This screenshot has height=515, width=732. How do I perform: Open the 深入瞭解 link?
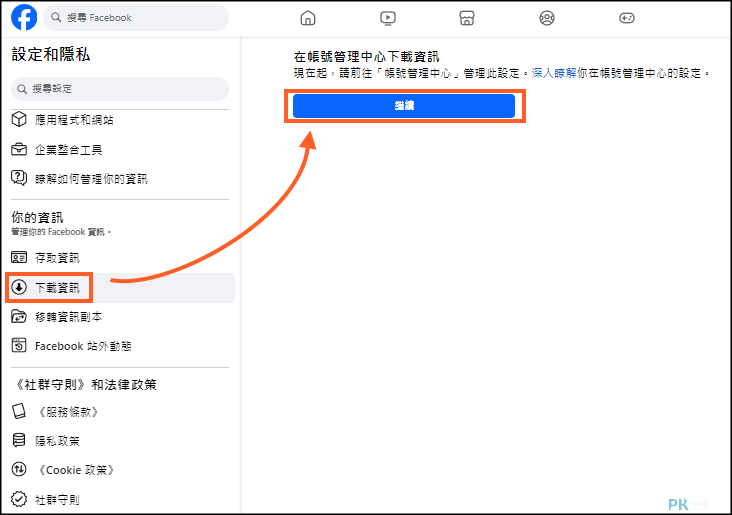pyautogui.click(x=554, y=73)
